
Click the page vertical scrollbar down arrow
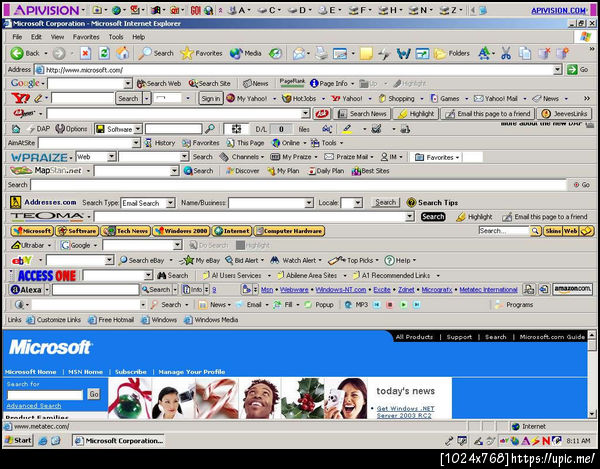tap(592, 414)
